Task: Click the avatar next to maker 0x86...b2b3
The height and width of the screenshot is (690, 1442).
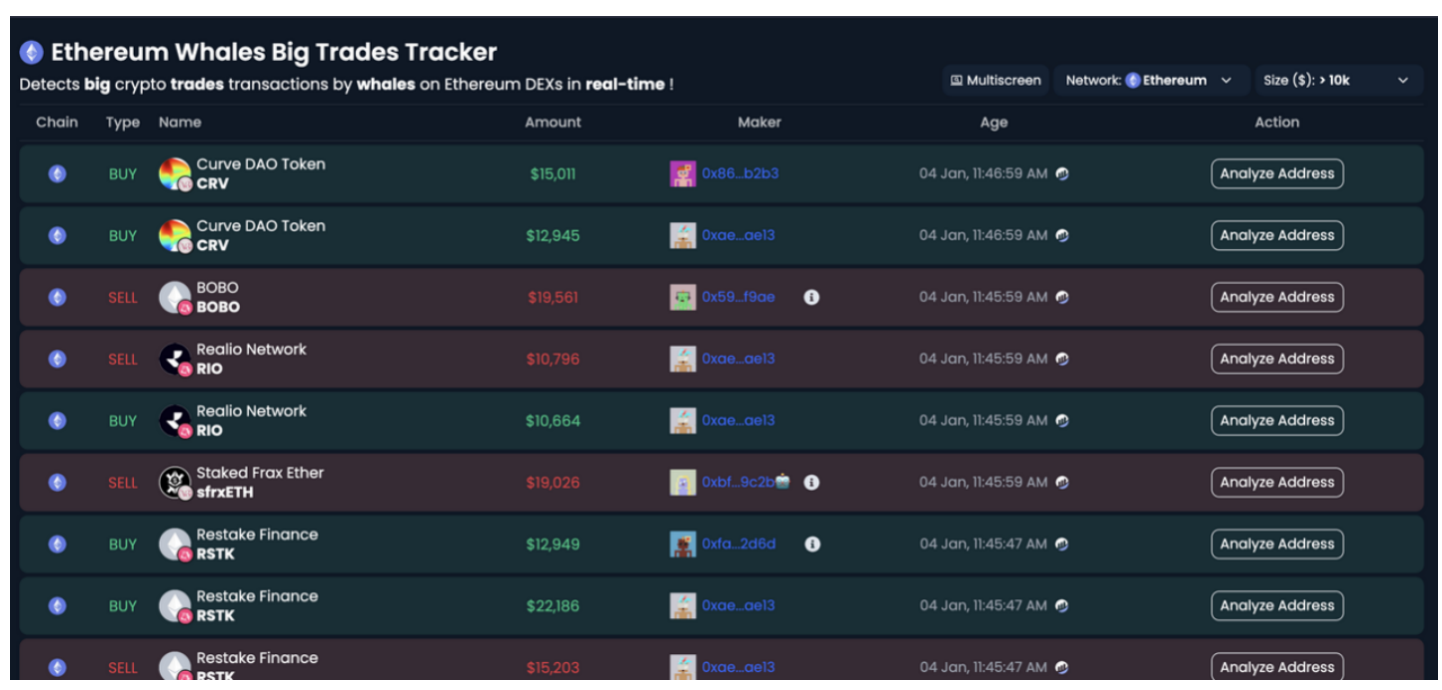Action: [x=683, y=174]
